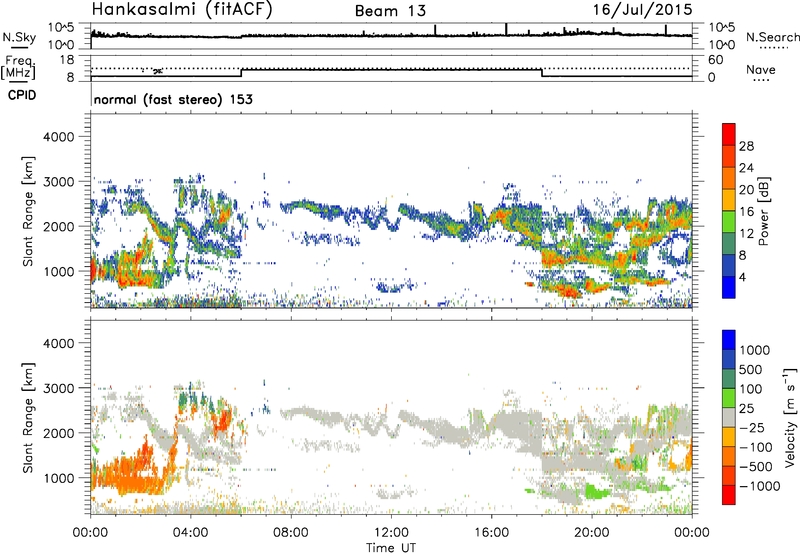Viewport: 800px width, 554px height.
Task: Click the 'Power [dB]' colorbar label
Action: click(x=763, y=211)
